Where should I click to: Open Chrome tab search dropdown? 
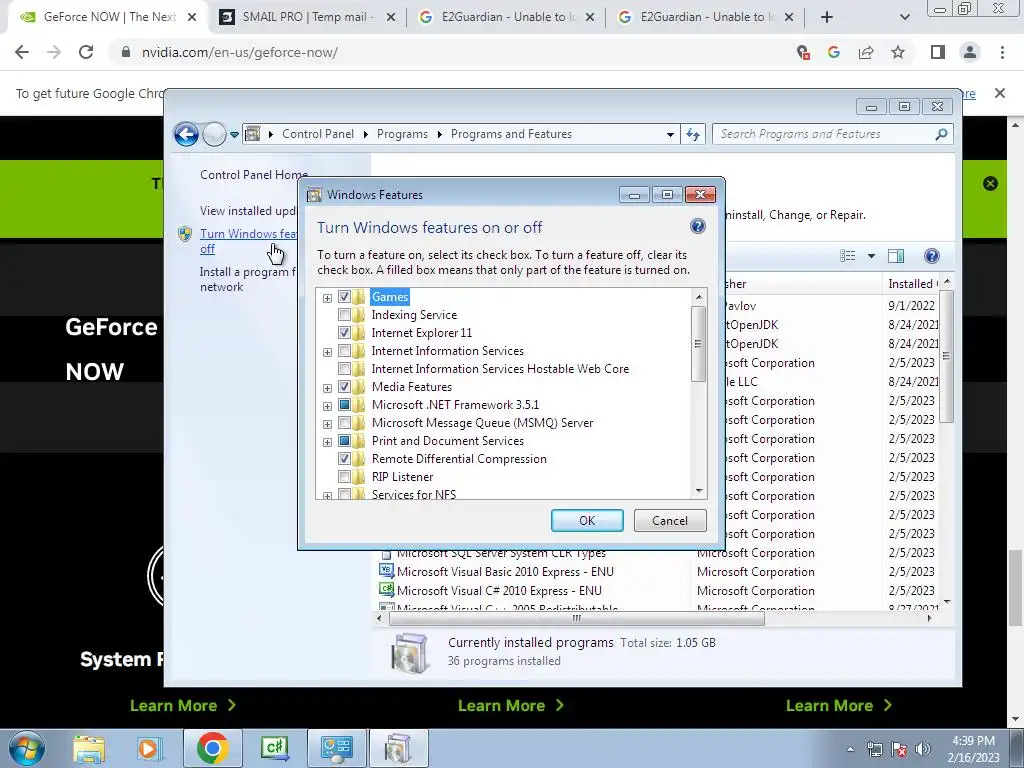904,18
